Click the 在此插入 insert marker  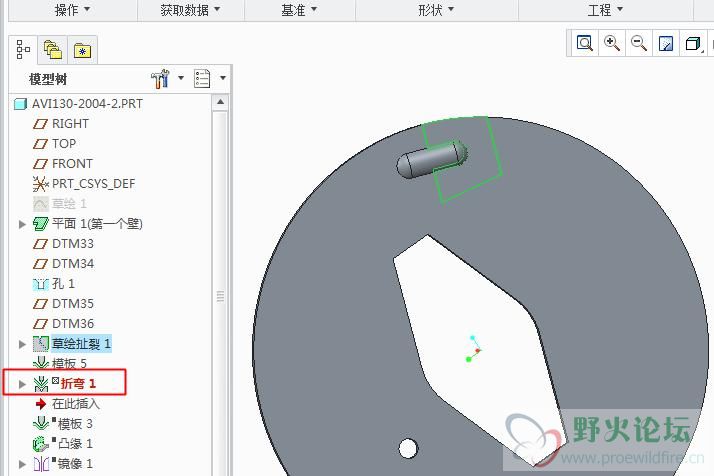point(75,404)
